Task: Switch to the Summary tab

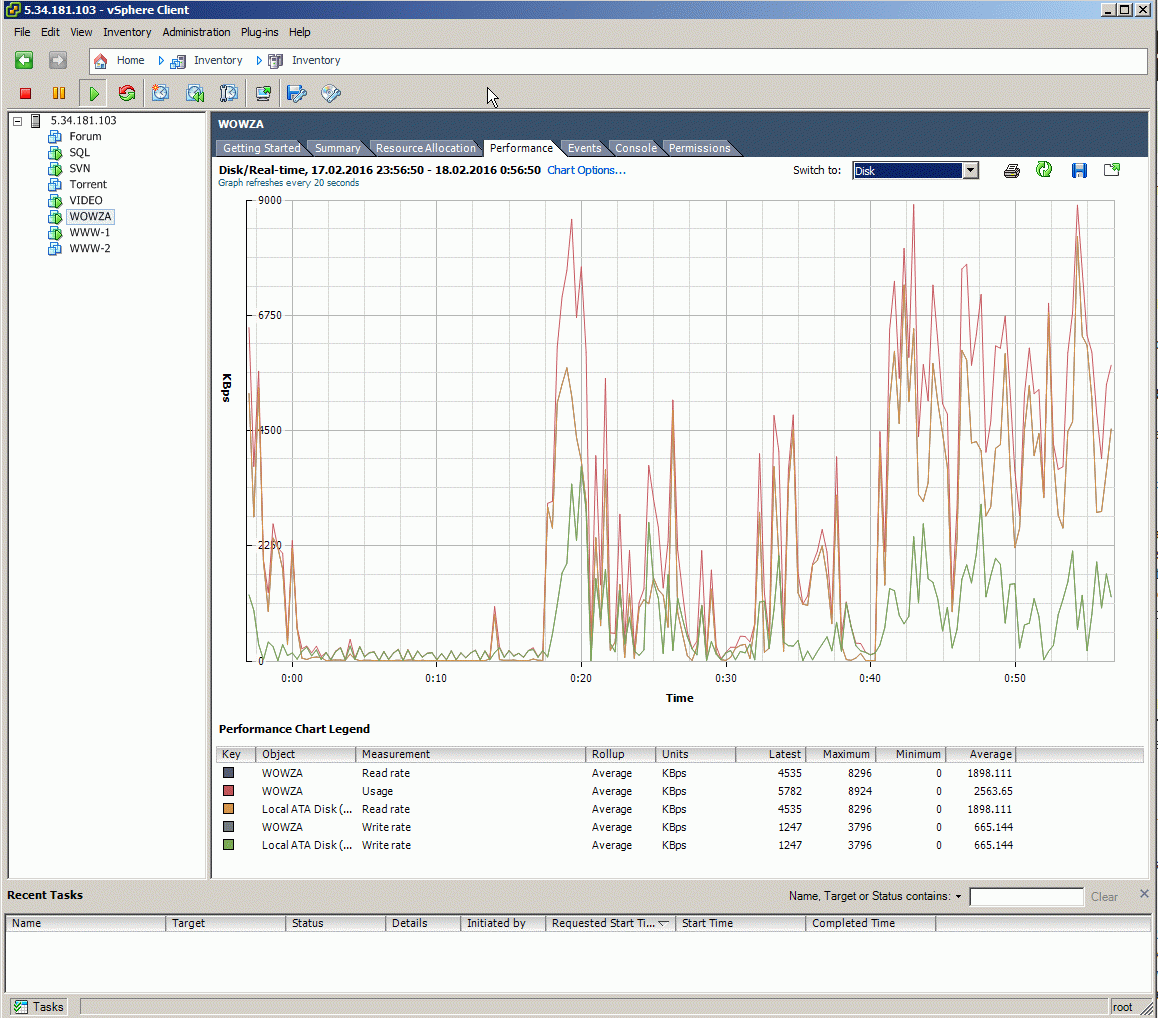Action: tap(338, 148)
